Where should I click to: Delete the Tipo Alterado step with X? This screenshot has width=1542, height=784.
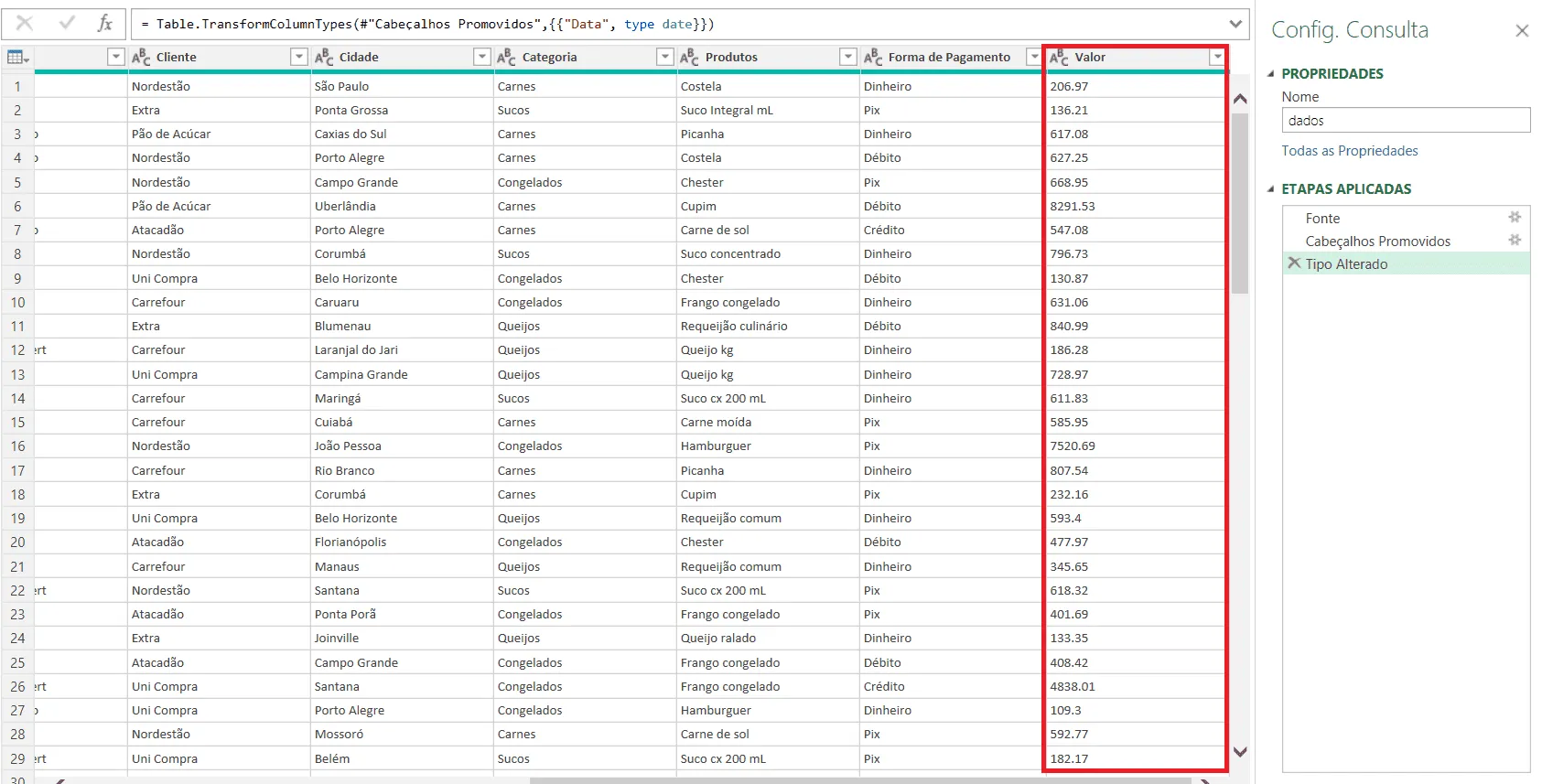(x=1294, y=263)
